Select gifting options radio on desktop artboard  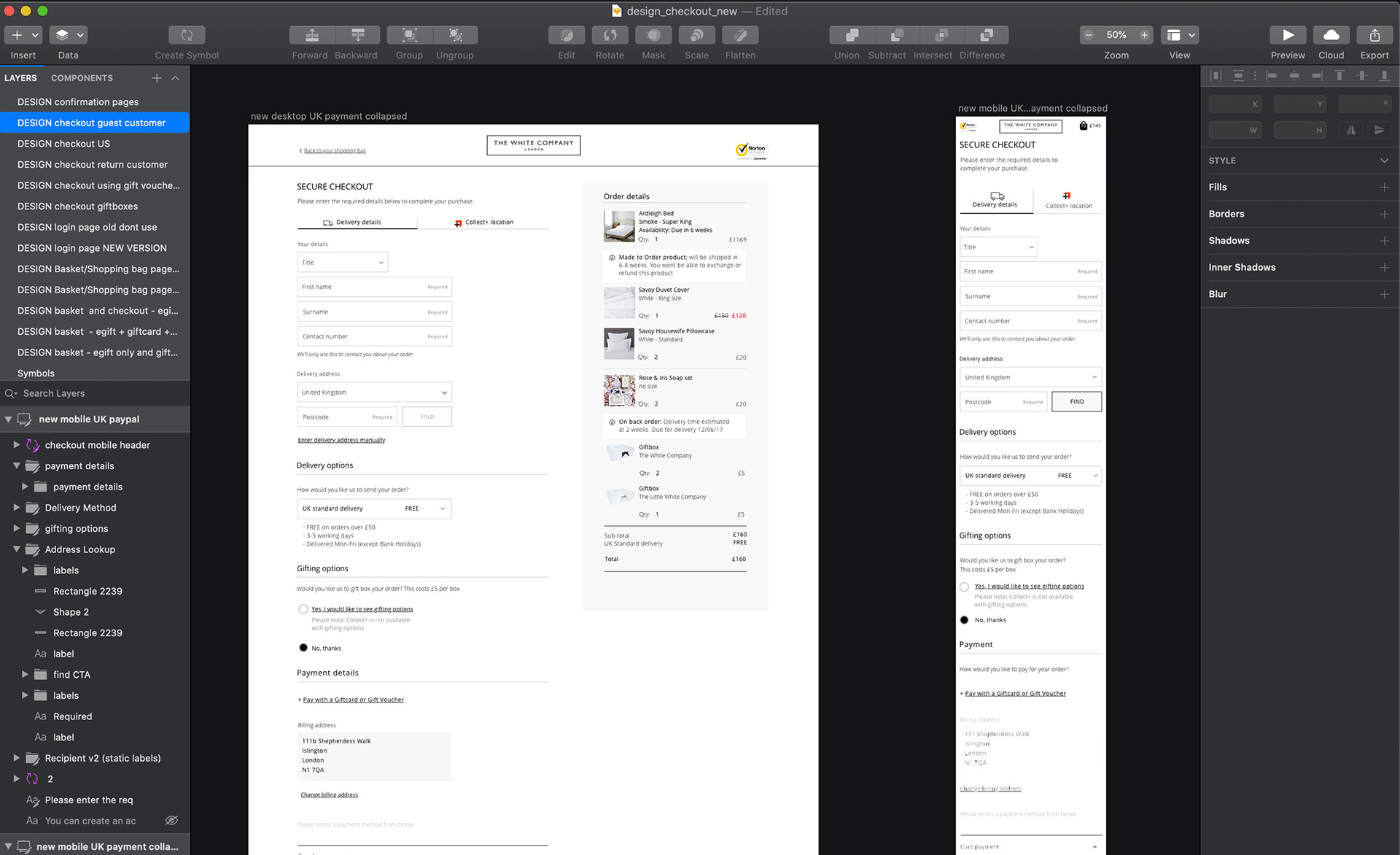coord(303,609)
